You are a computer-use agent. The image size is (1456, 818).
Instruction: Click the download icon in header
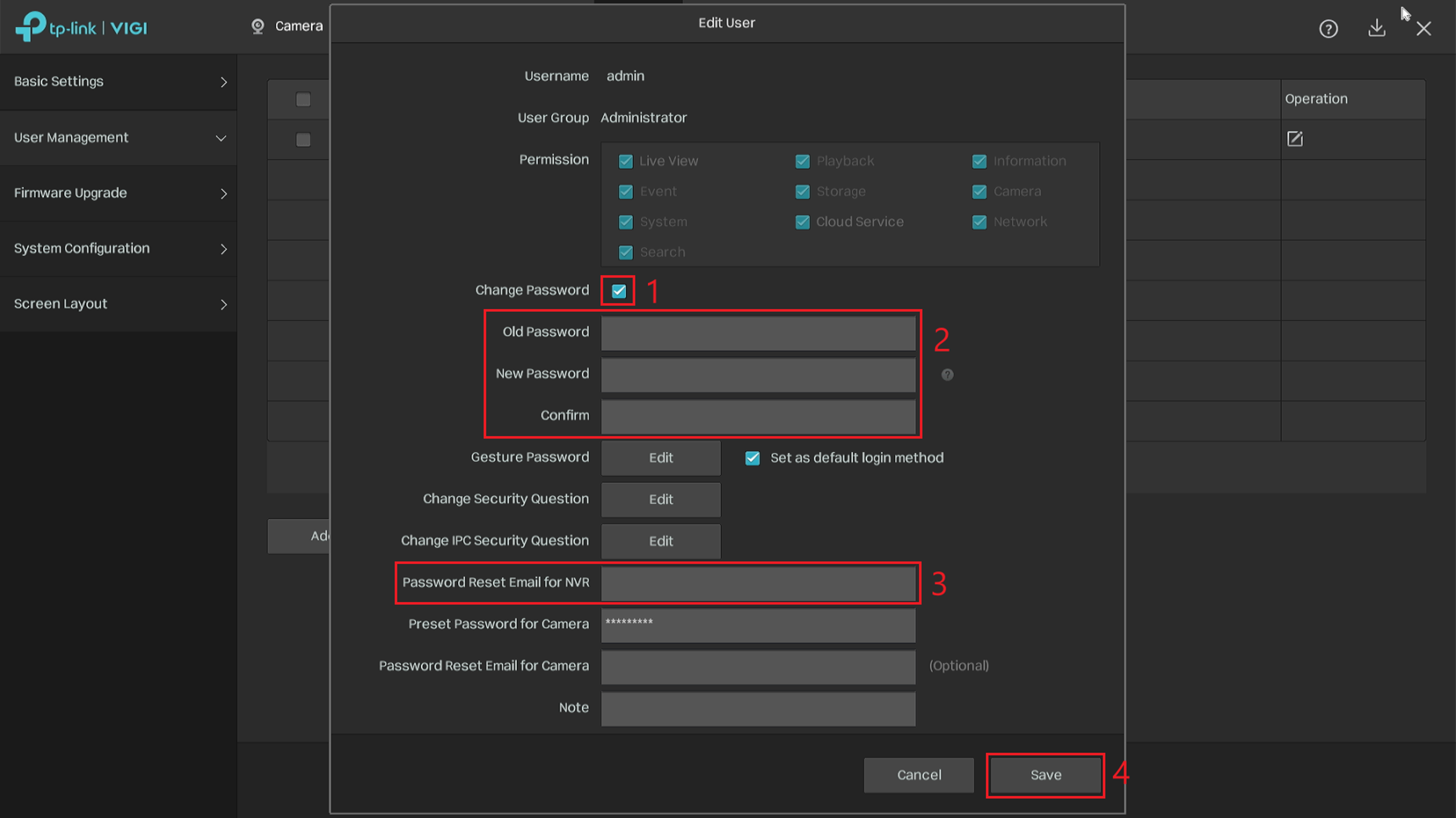pyautogui.click(x=1376, y=28)
